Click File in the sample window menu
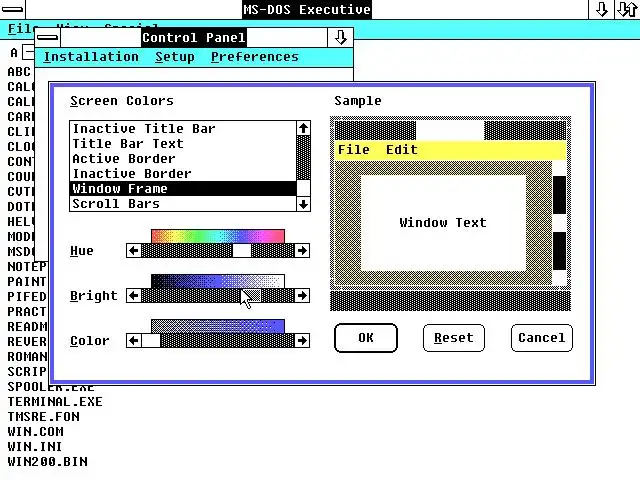 point(353,150)
